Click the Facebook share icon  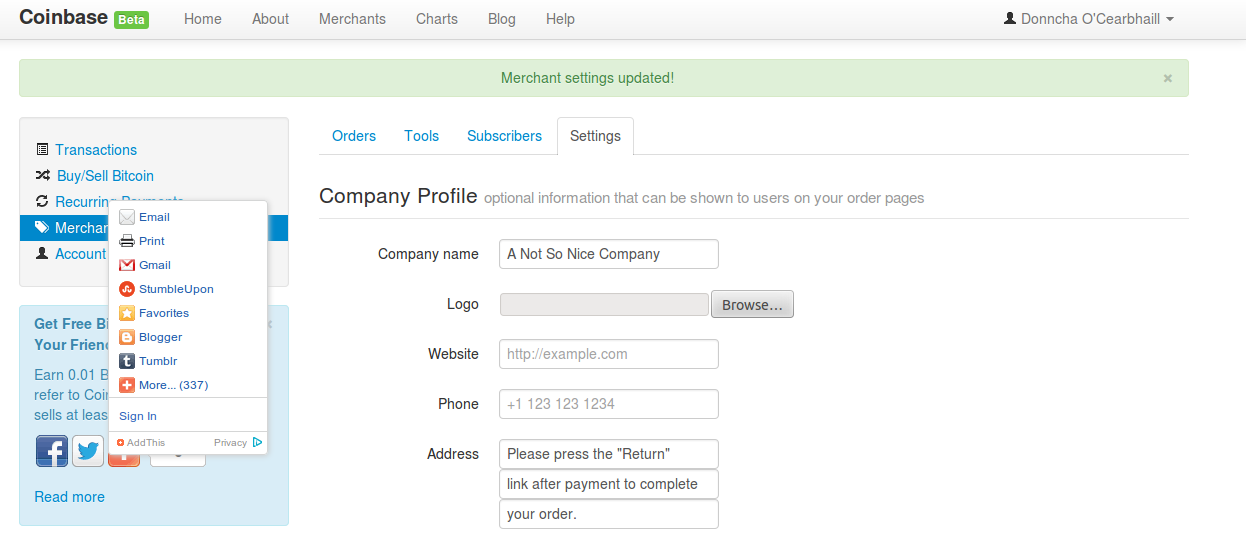[52, 451]
